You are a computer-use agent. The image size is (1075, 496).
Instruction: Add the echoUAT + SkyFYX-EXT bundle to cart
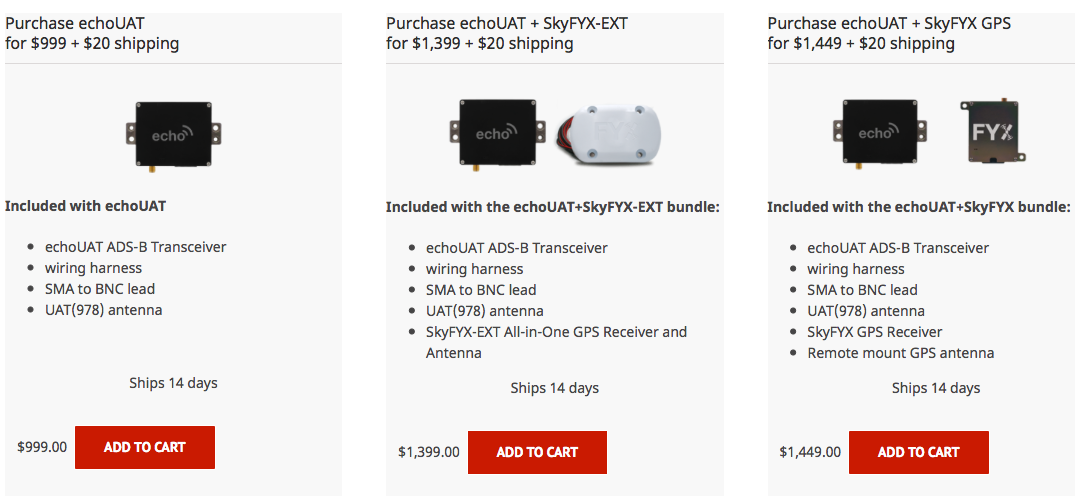tap(537, 452)
